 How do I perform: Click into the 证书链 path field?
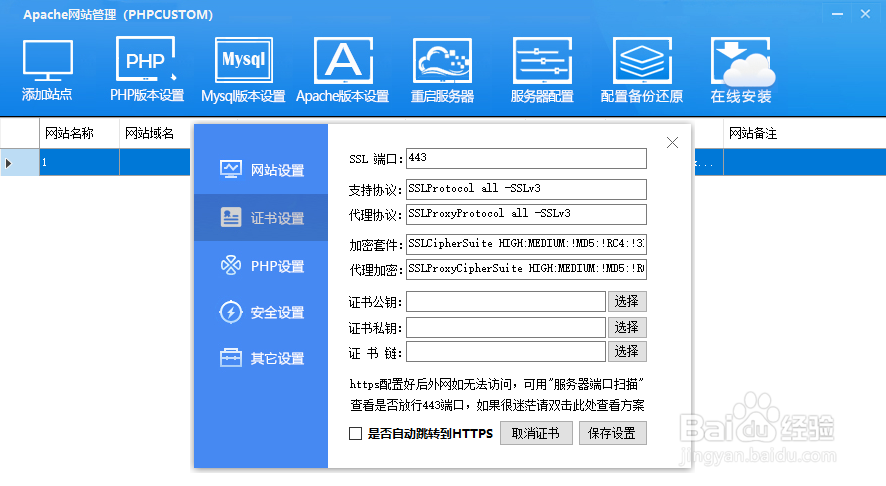pyautogui.click(x=506, y=352)
